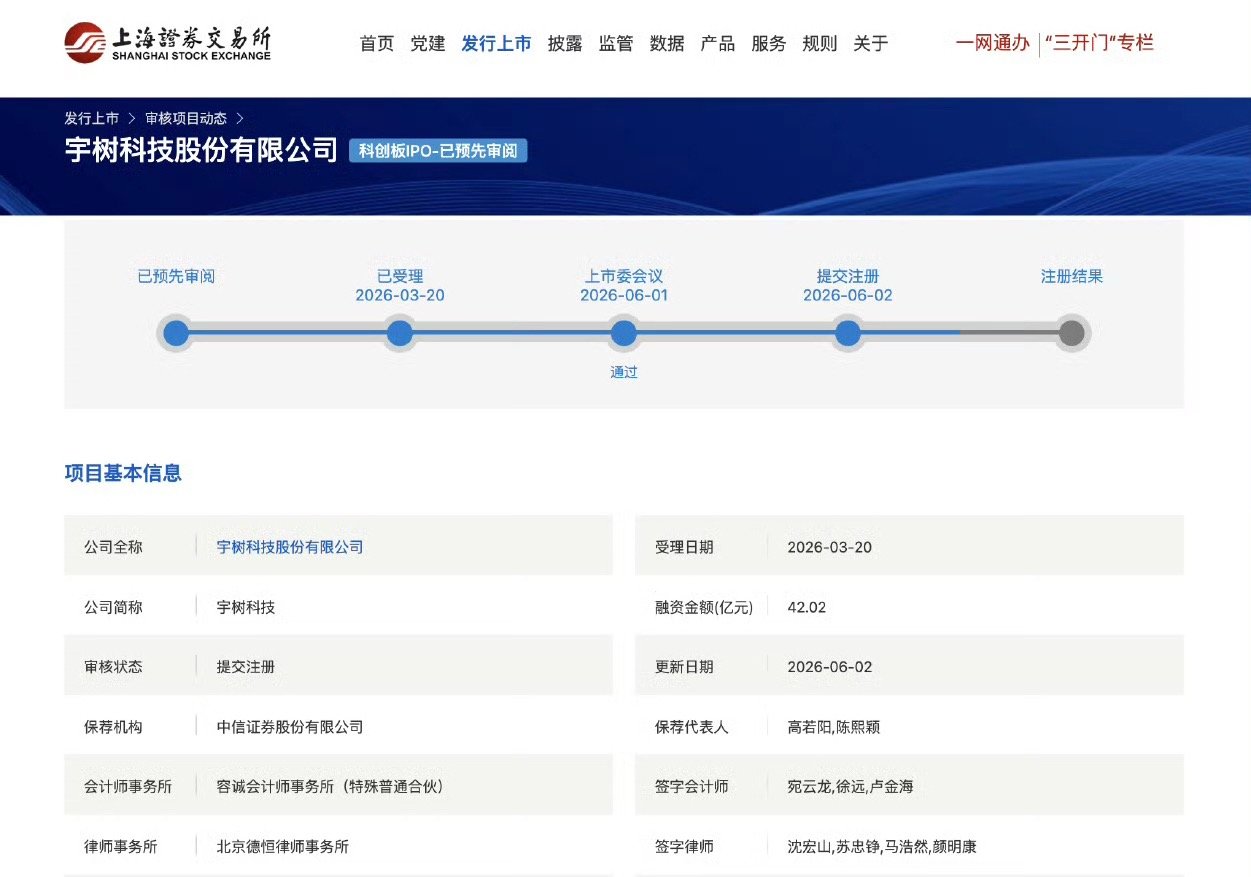The image size is (1251, 877).
Task: Click the 提交注册 2026-06-02 stage label
Action: coord(848,285)
